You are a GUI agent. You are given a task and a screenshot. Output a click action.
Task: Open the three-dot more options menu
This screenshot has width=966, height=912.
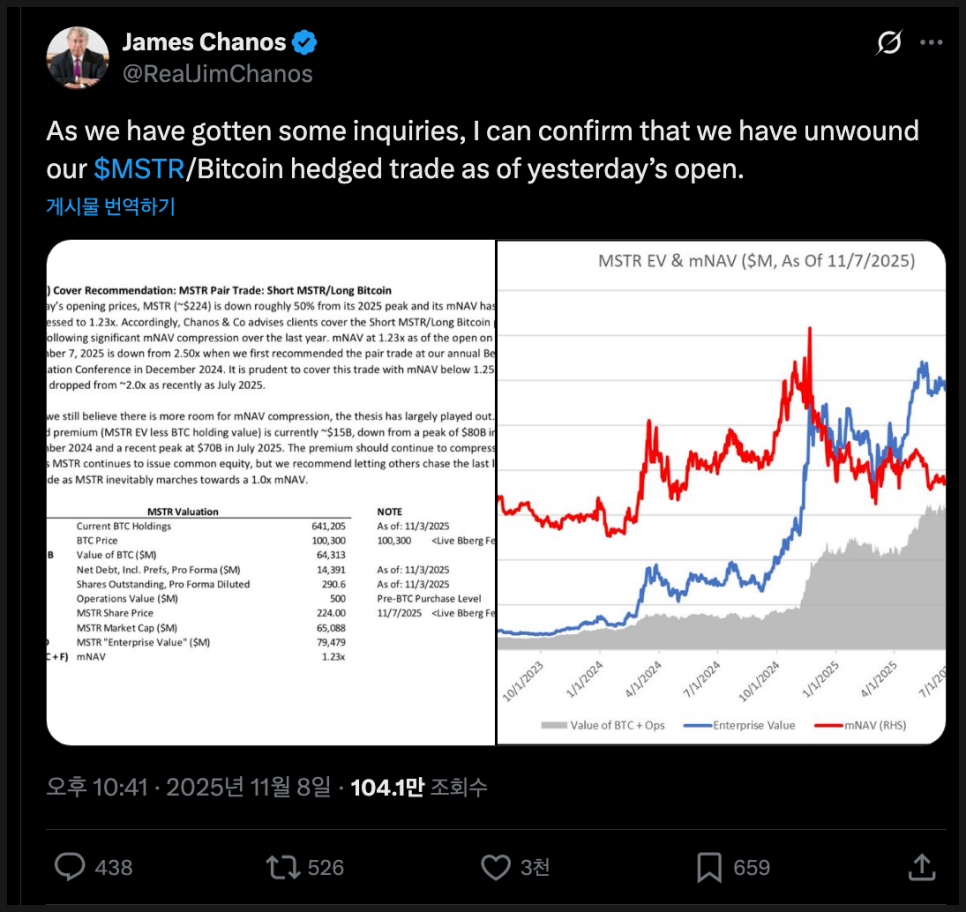tap(931, 44)
